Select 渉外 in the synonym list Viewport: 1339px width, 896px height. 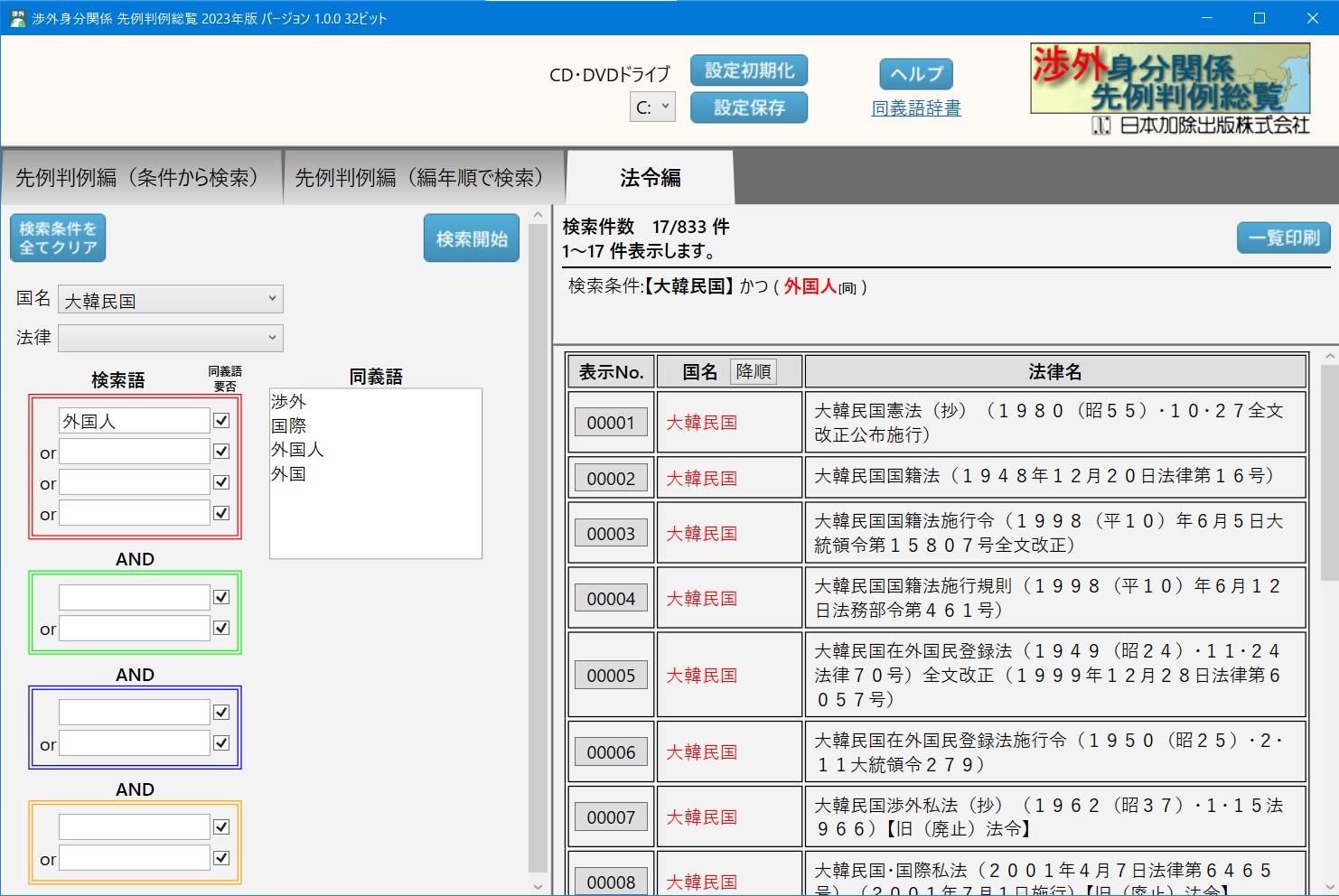point(289,401)
